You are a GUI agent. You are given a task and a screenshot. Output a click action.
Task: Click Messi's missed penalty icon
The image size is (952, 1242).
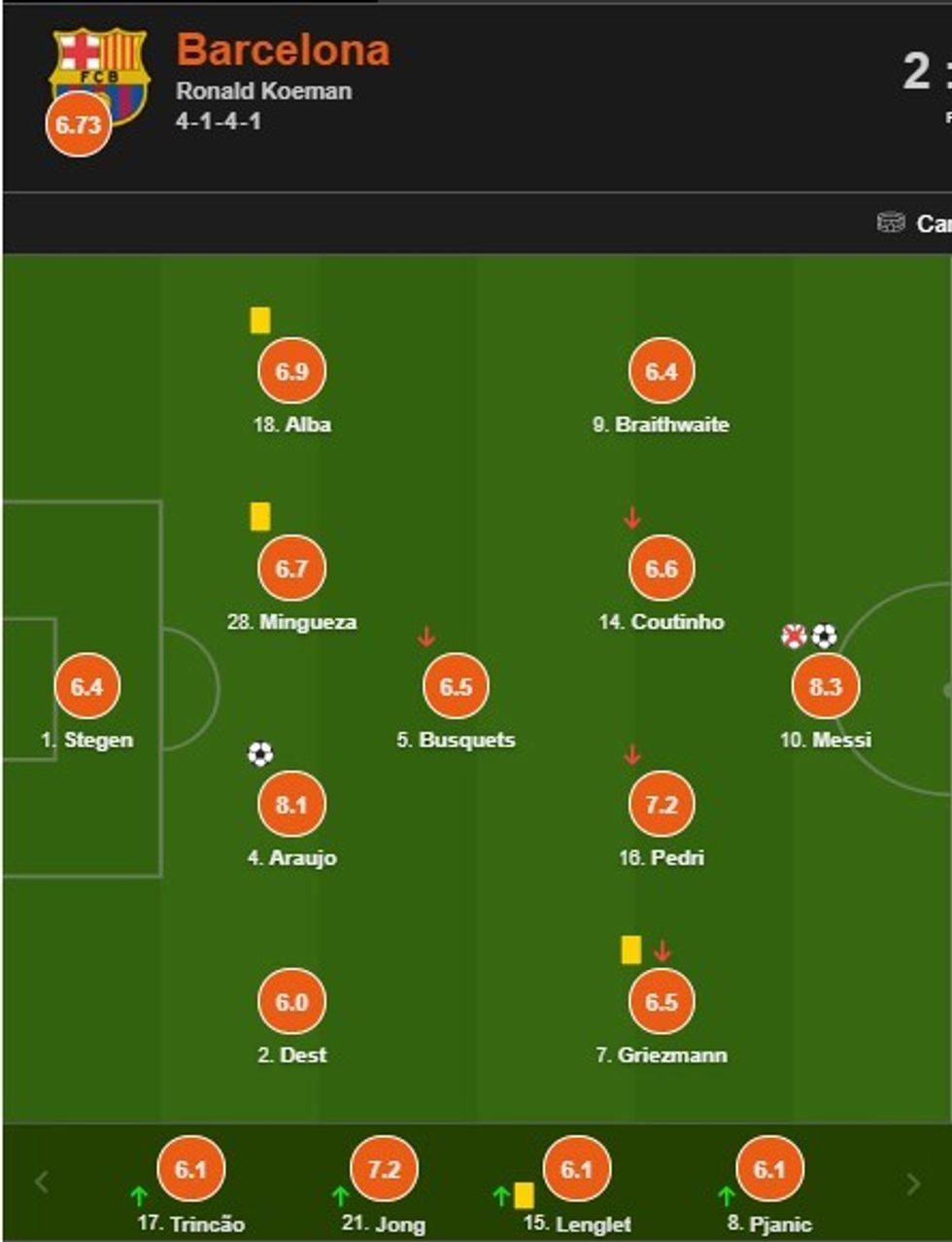(x=794, y=637)
